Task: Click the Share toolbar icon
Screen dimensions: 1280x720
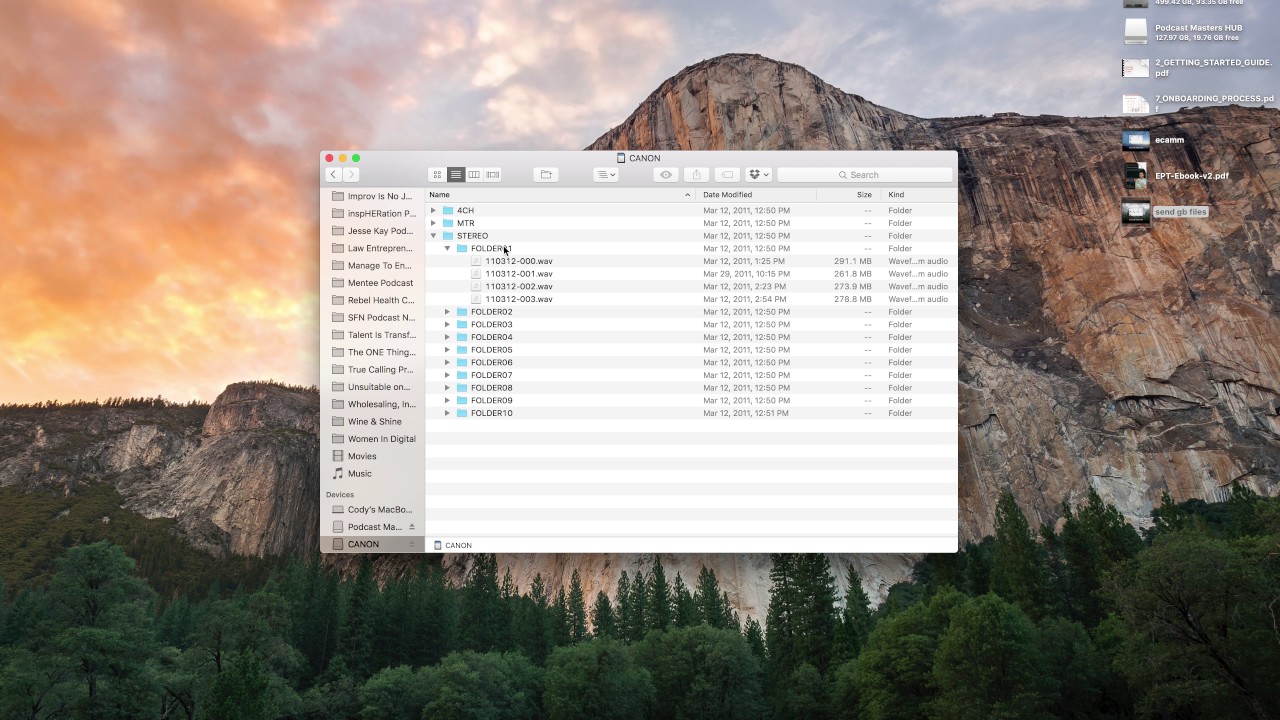Action: tap(697, 175)
